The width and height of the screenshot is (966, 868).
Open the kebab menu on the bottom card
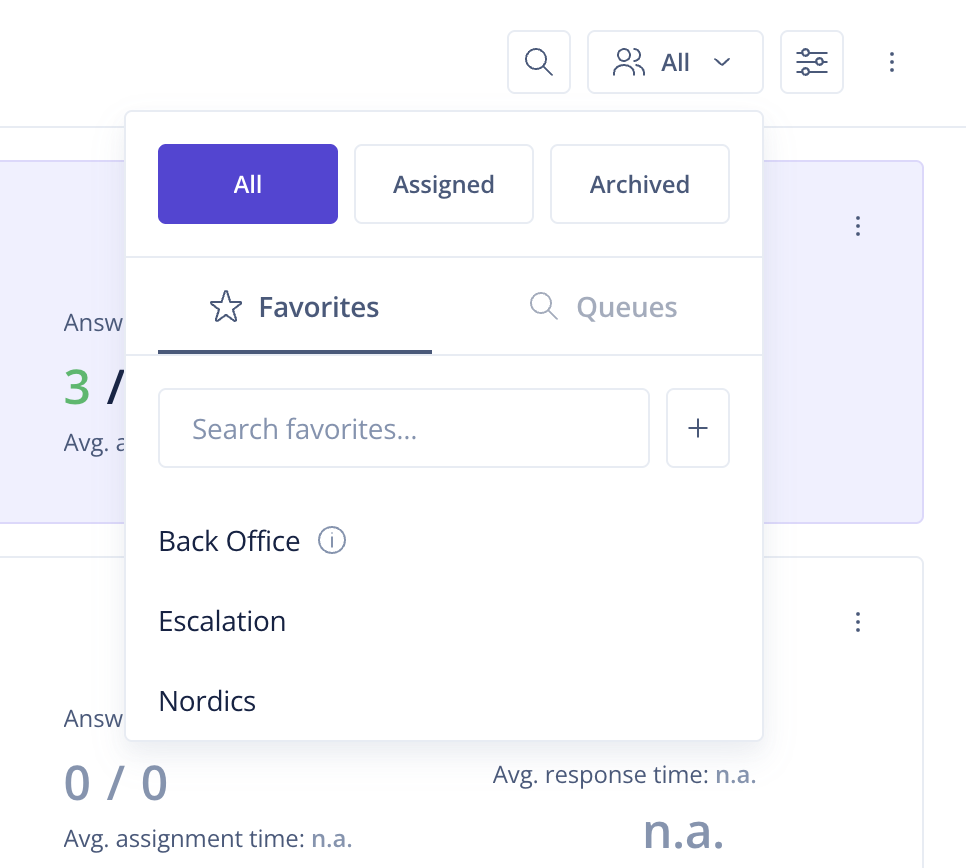click(x=858, y=622)
